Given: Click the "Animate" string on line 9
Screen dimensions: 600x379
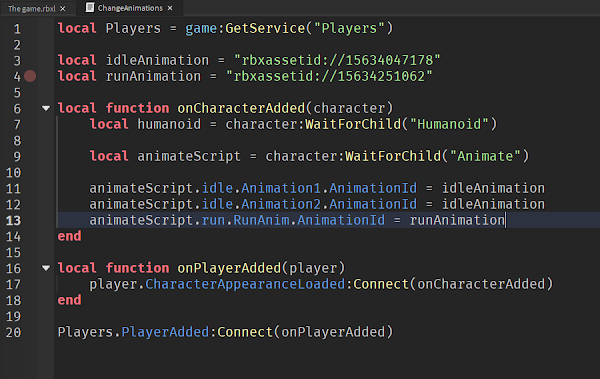Looking at the screenshot, I should pos(485,156).
